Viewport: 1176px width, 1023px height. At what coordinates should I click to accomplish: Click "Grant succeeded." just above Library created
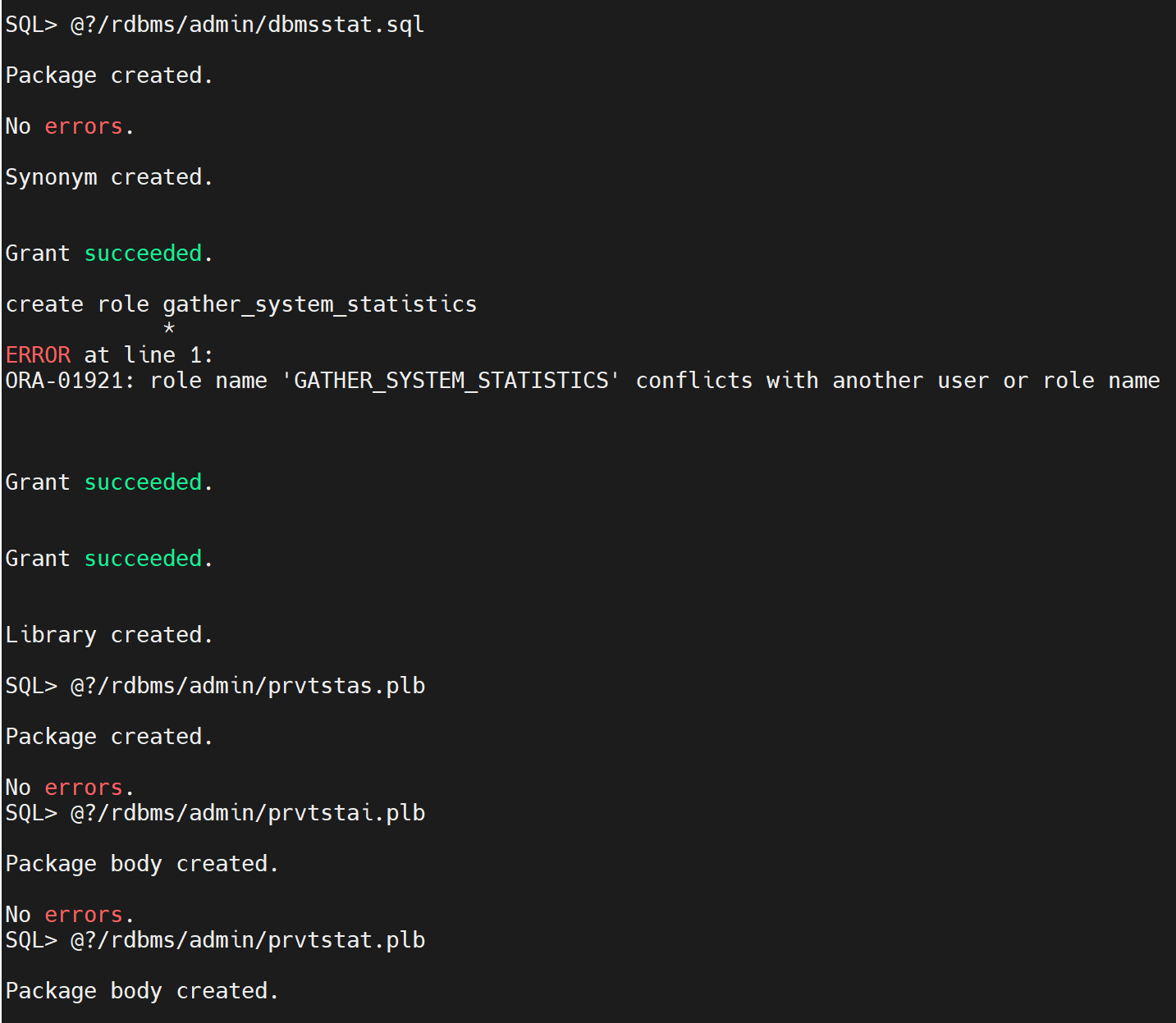[x=108, y=559]
